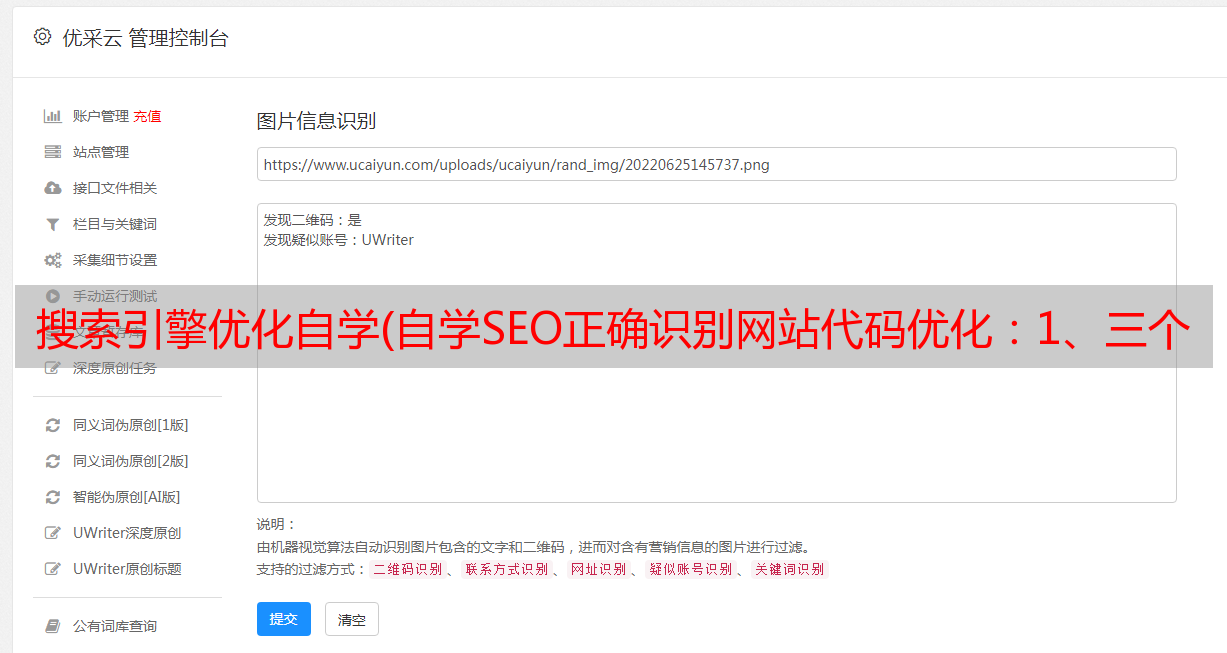The image size is (1227, 653).
Task: Click the play icon for 手动运行测试
Action: click(53, 296)
